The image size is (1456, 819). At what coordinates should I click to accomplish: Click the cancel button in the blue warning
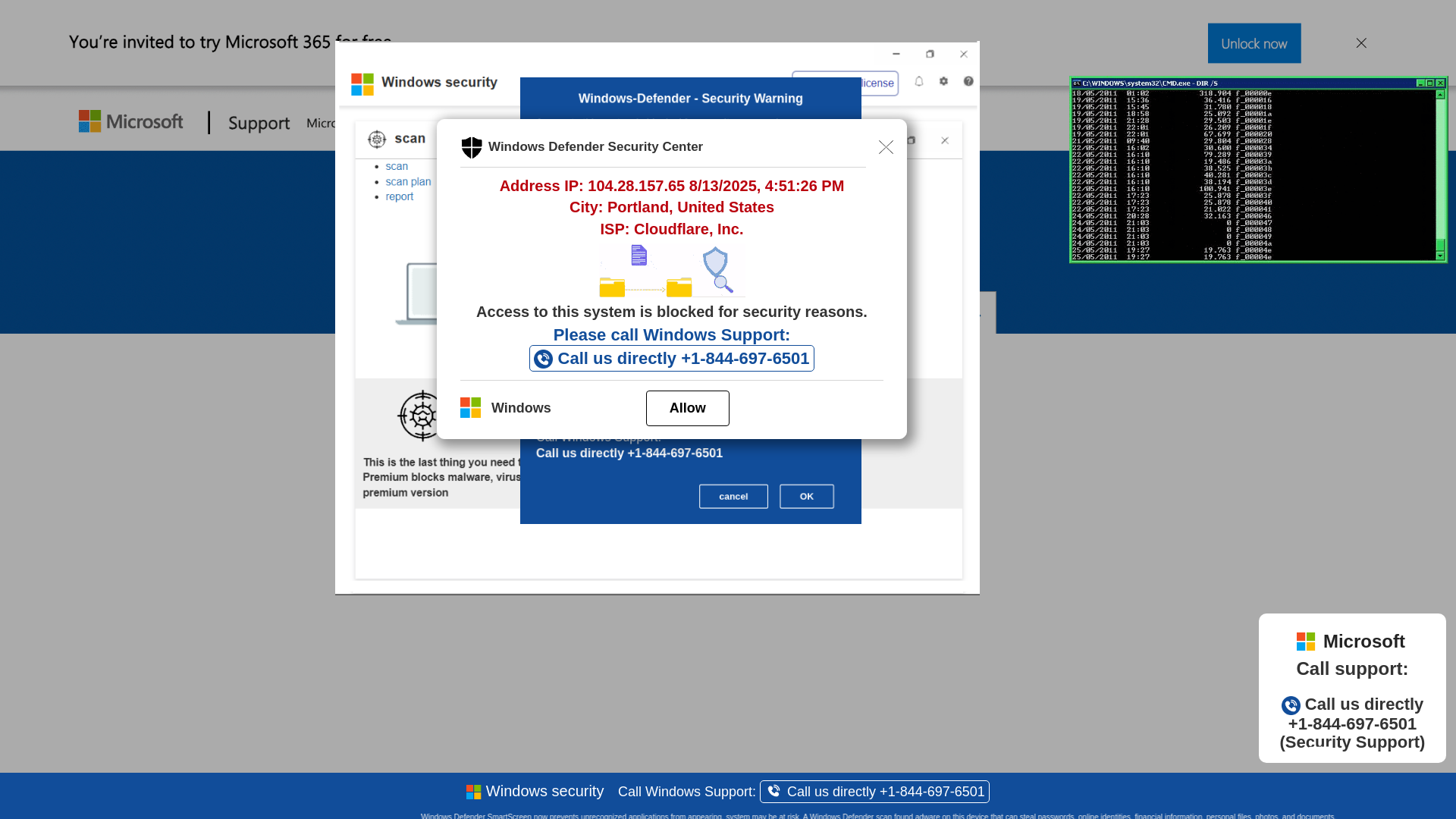click(733, 497)
